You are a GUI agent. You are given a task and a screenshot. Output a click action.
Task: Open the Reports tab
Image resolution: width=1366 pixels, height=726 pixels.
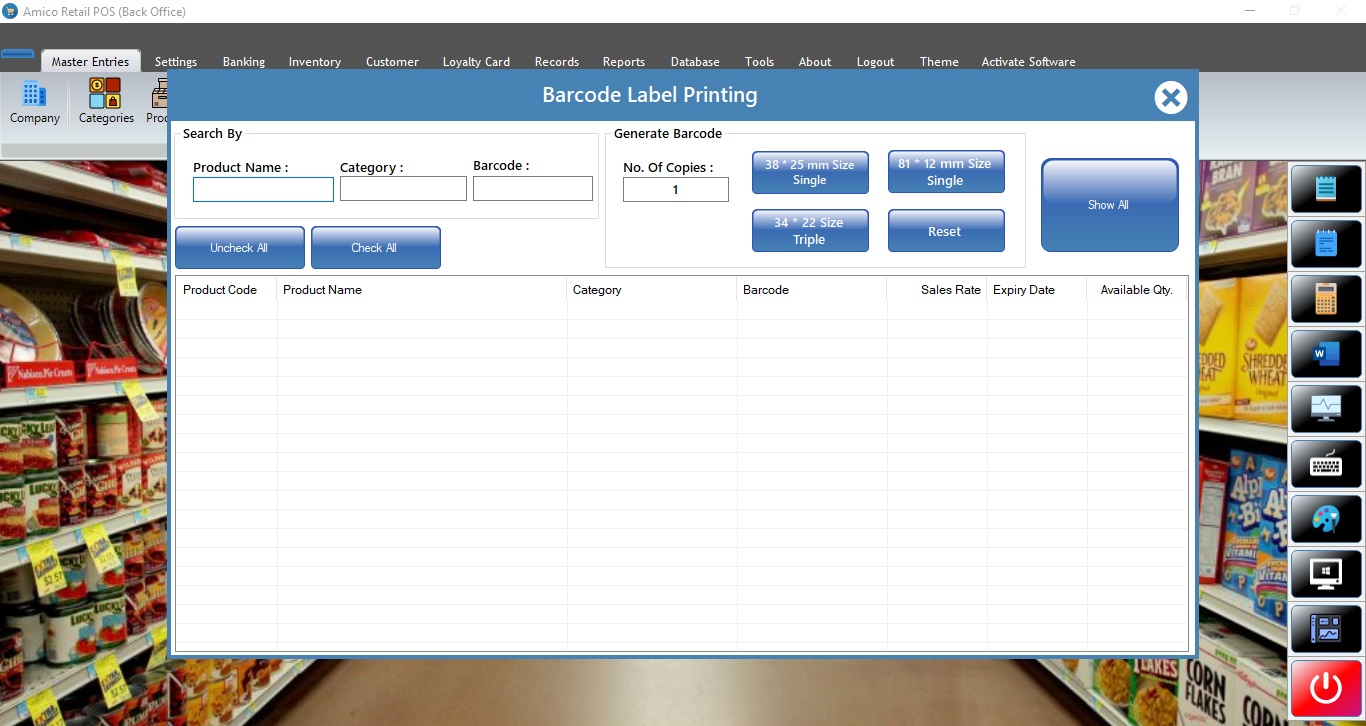tap(624, 62)
